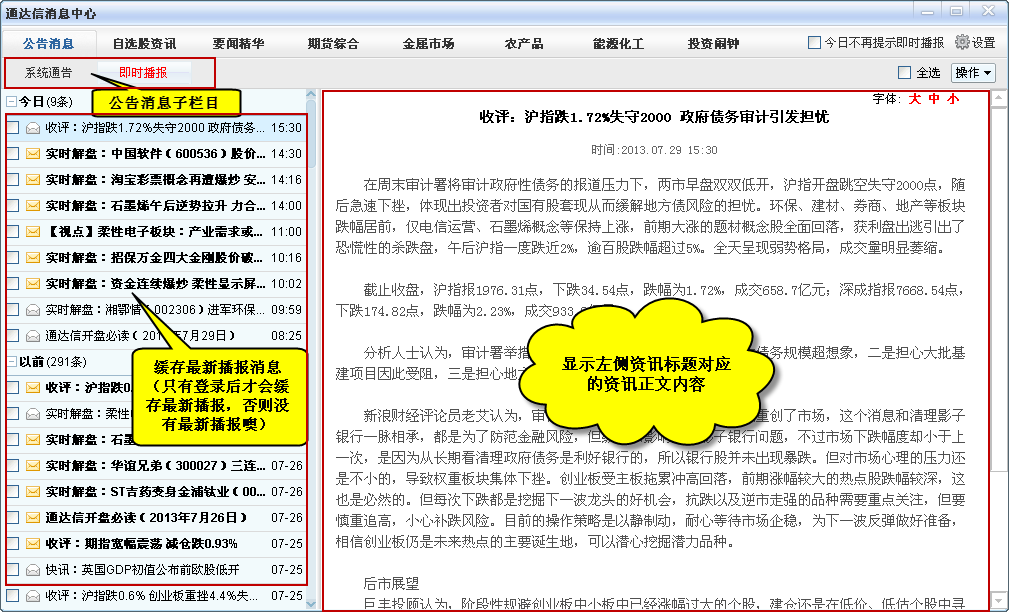This screenshot has width=1009, height=612.
Task: Click envelope icon of 通达信开盘必读 (2013年7月26日)
Action: [33, 518]
